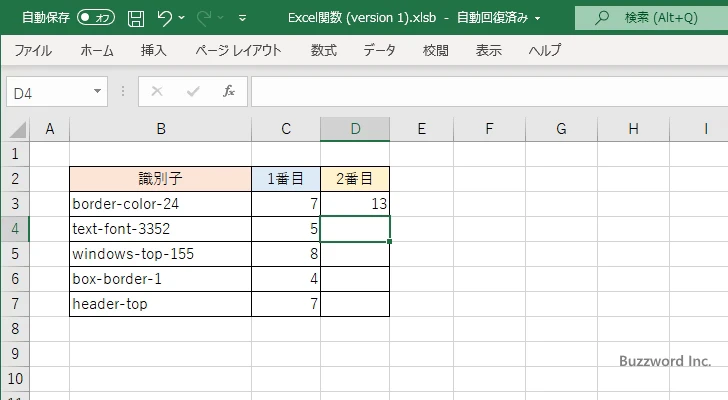The width and height of the screenshot is (728, 400).
Task: Select column F header
Action: coord(489,129)
